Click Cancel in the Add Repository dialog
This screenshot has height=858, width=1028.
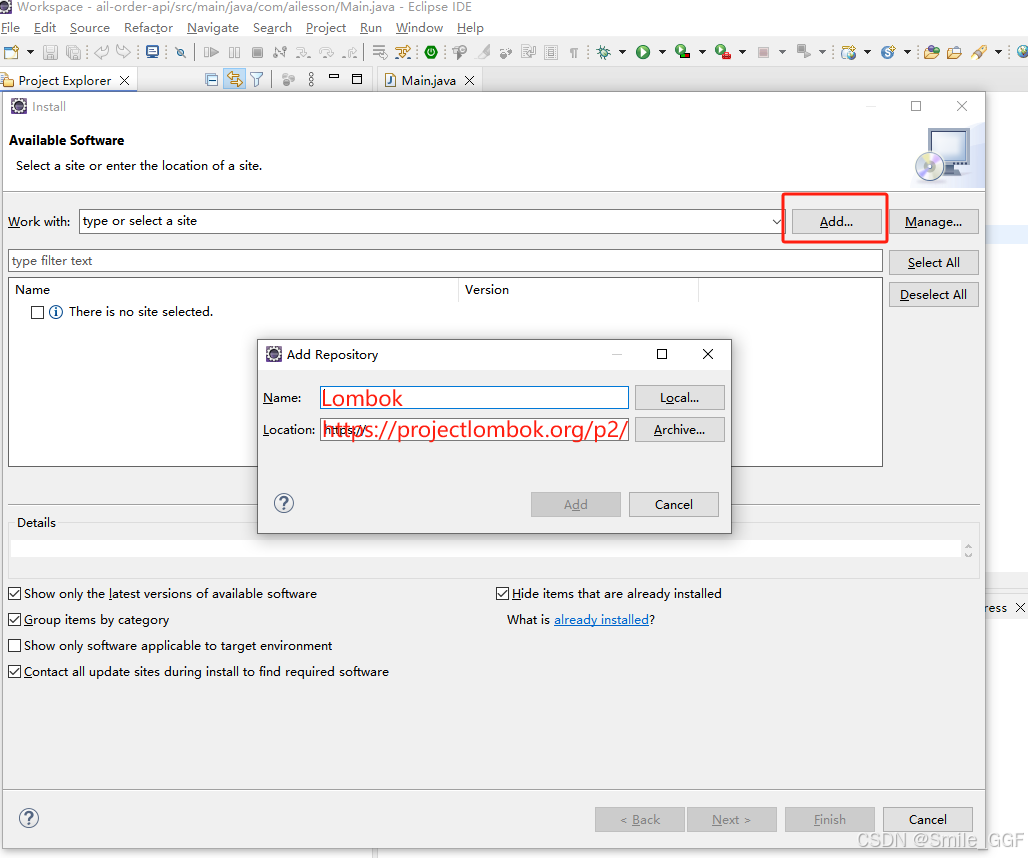pyautogui.click(x=673, y=505)
